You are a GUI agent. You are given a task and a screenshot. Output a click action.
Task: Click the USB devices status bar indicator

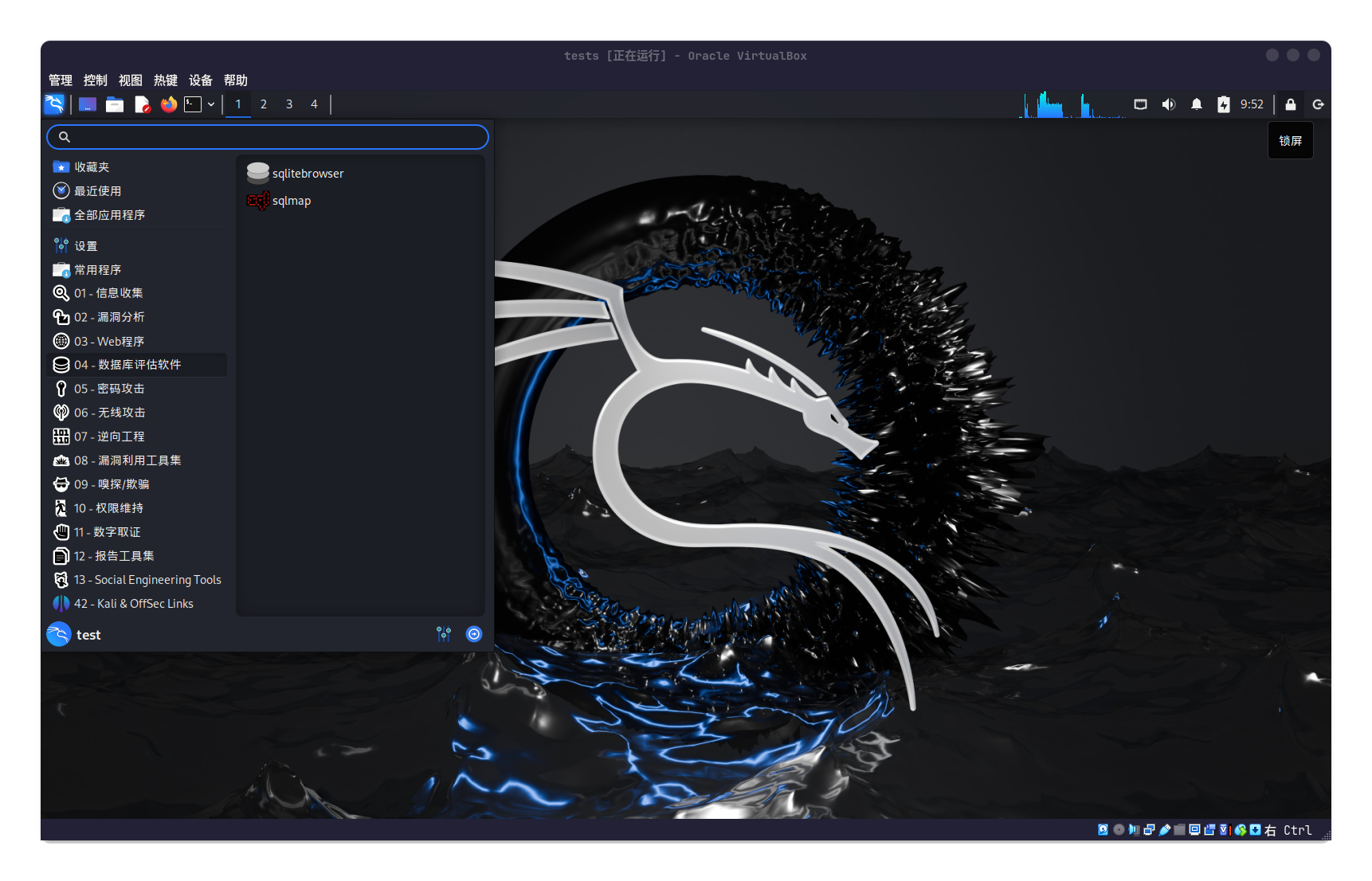[1164, 830]
